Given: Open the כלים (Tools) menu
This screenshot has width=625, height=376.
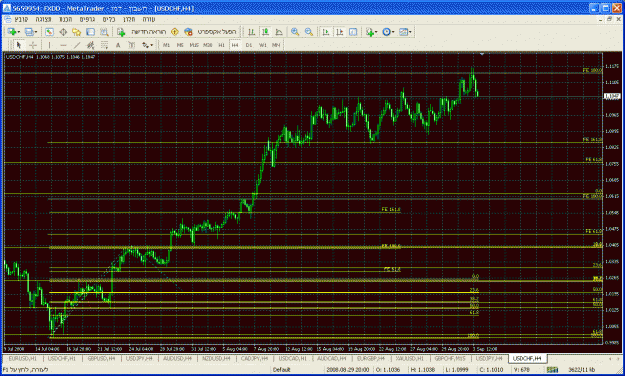Looking at the screenshot, I should pyautogui.click(x=109, y=19).
